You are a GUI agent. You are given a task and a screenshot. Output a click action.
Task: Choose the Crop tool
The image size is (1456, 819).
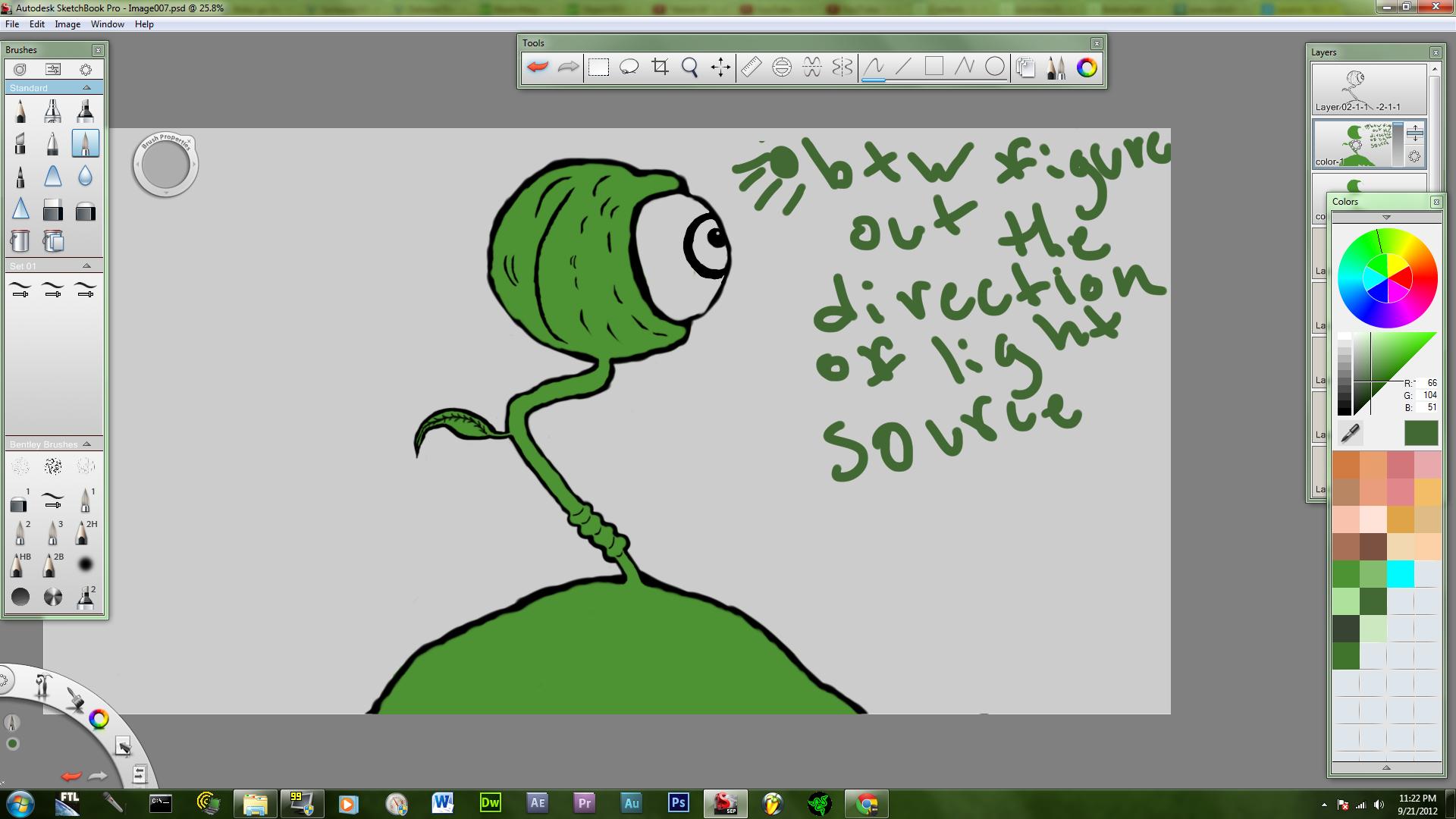[x=660, y=67]
